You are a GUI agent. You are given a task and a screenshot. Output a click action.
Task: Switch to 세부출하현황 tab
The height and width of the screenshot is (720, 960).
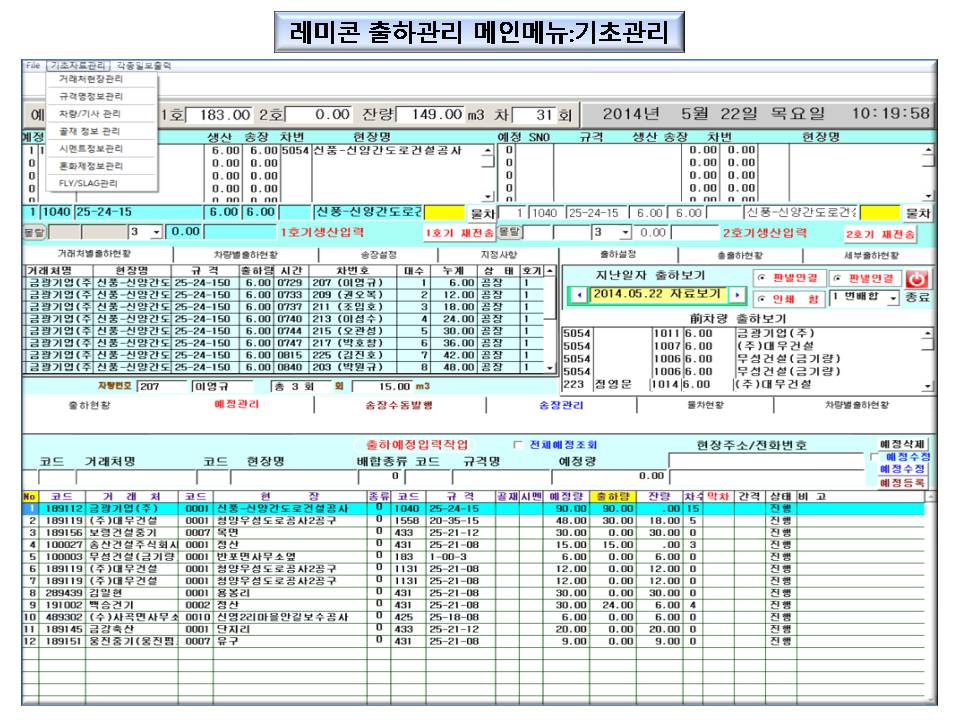[871, 255]
